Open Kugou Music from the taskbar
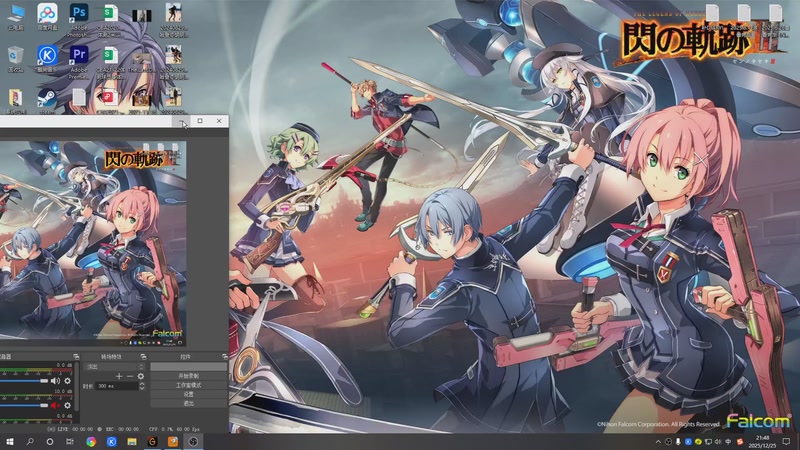 [x=111, y=441]
